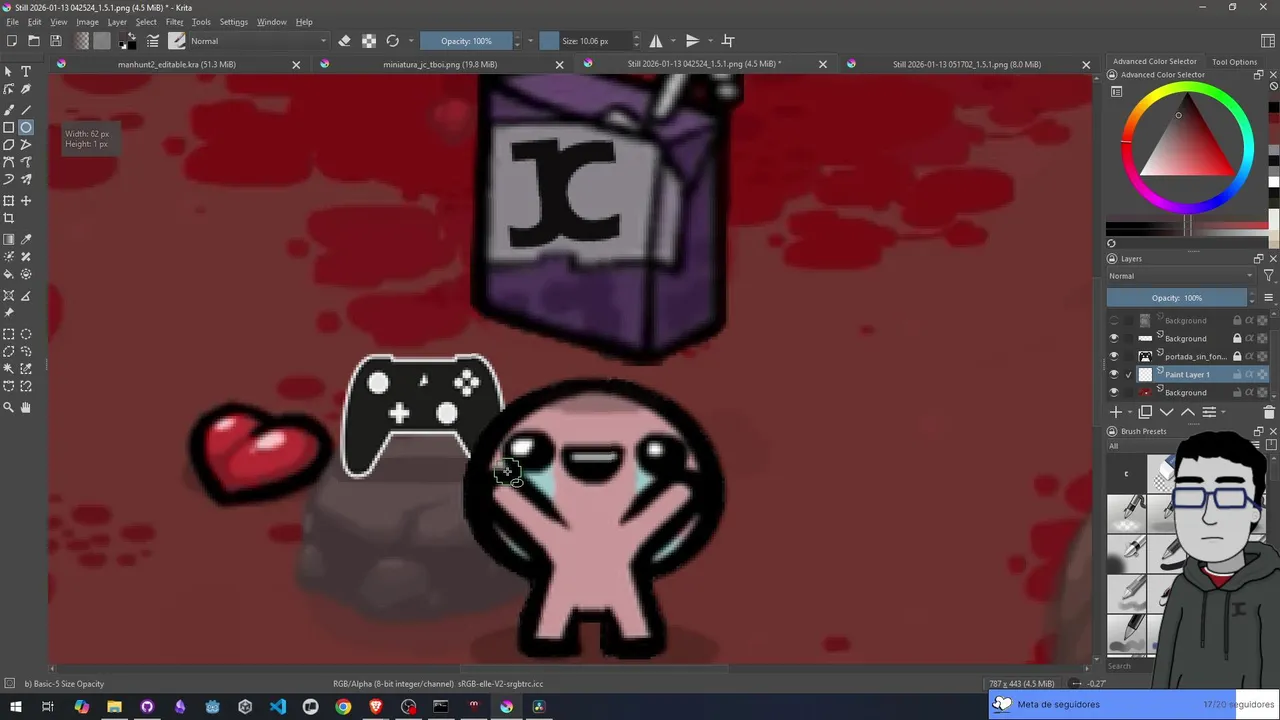Select the Multibrush tool
The image size is (1280, 720).
tap(26, 180)
